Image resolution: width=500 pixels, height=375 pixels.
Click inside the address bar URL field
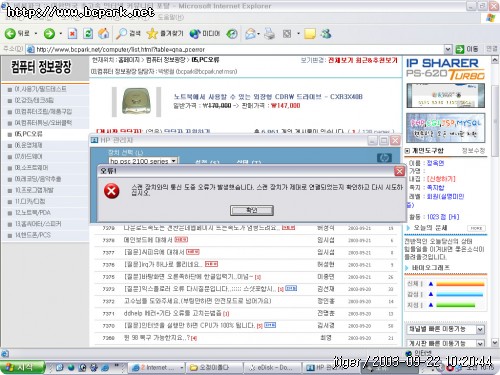tap(235, 49)
